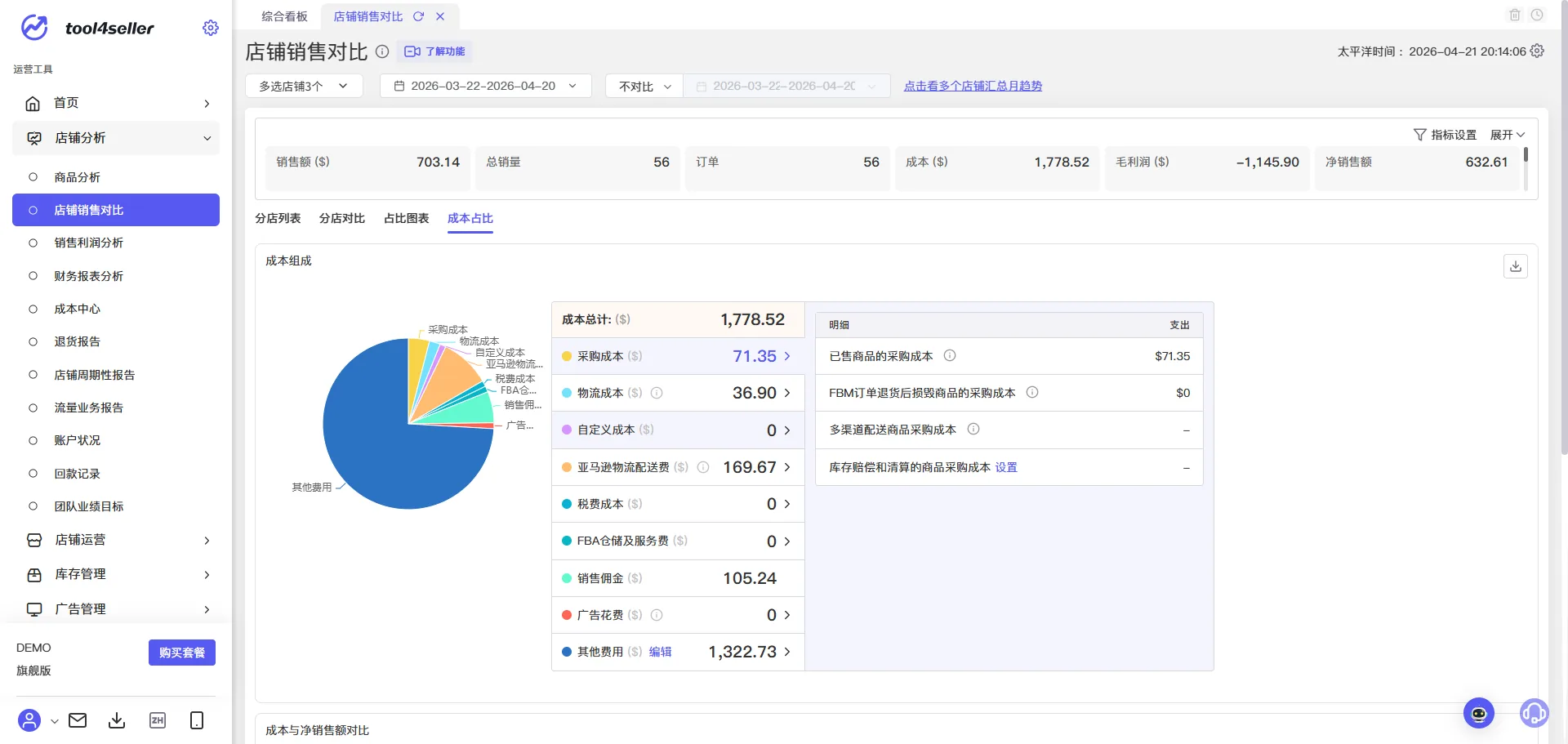Viewport: 1568px width, 744px height.
Task: Download the 成本组成 chart data
Action: (x=1516, y=266)
